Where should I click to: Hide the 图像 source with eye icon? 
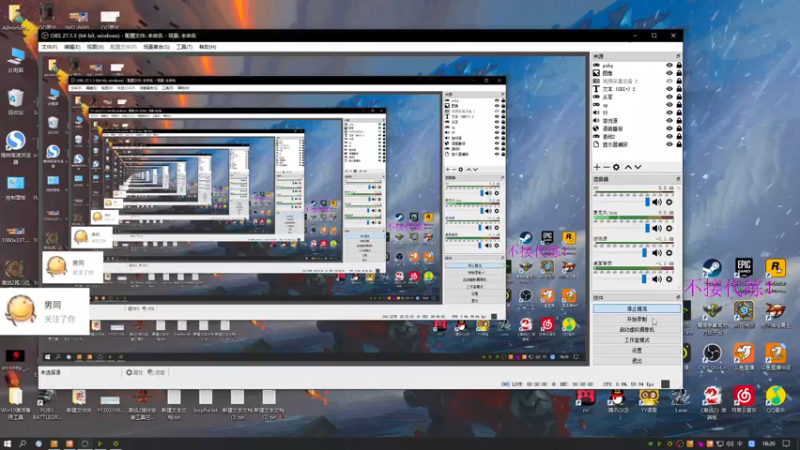pyautogui.click(x=669, y=73)
